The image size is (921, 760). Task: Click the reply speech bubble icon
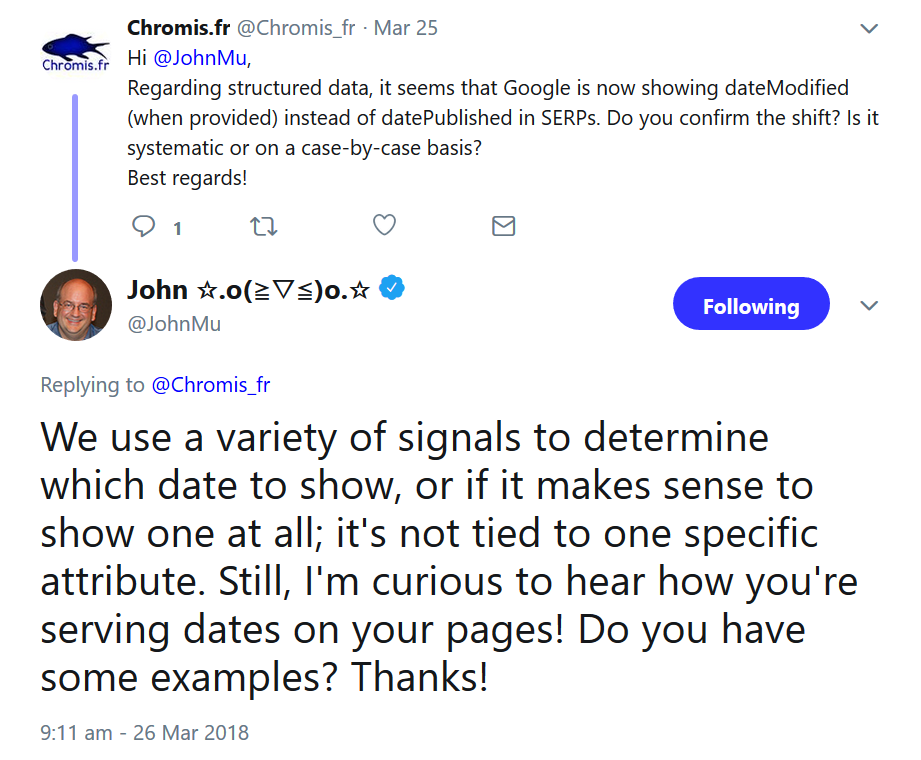(x=145, y=227)
